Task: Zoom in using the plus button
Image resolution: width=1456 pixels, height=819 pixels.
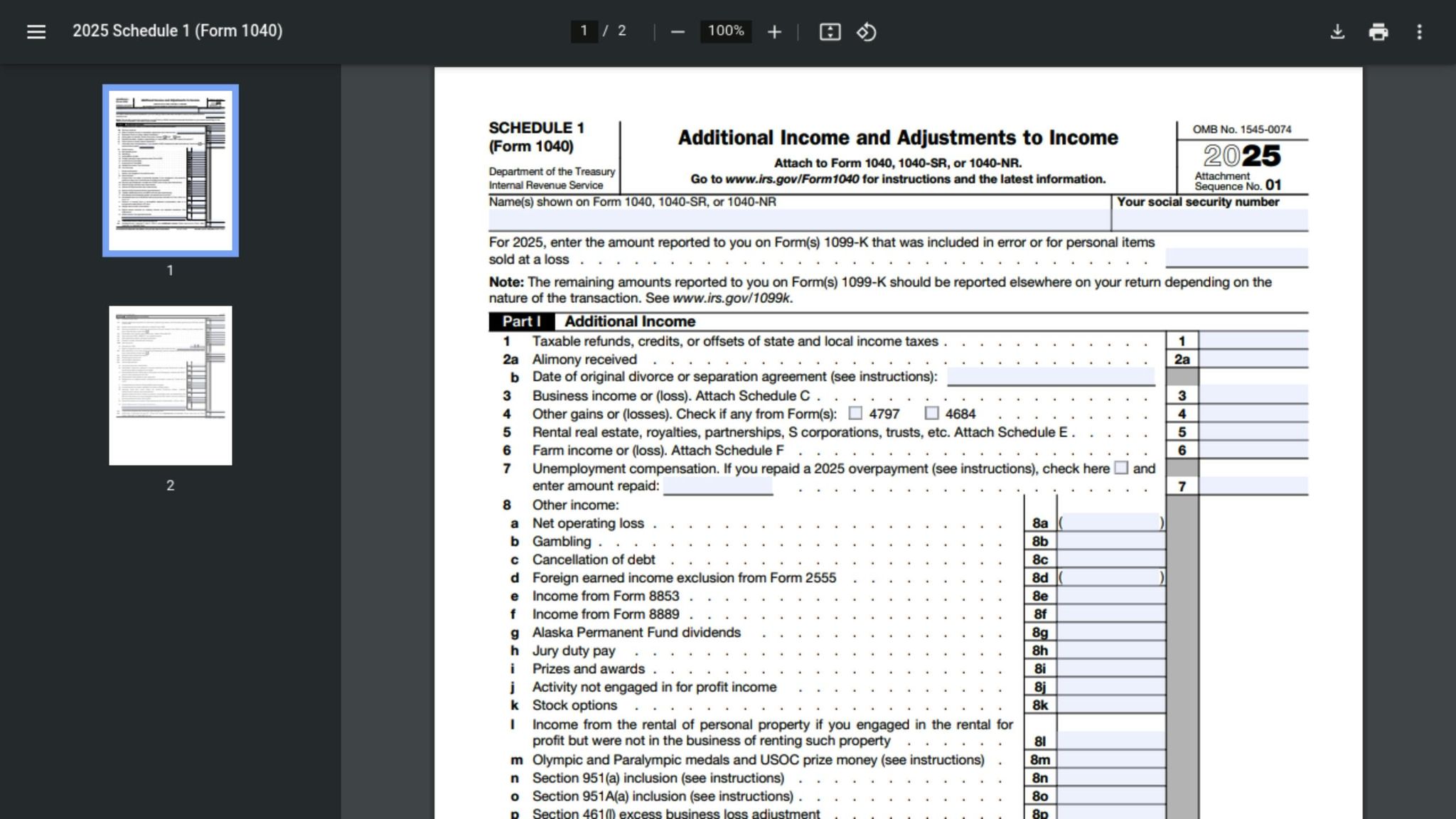Action: click(774, 32)
